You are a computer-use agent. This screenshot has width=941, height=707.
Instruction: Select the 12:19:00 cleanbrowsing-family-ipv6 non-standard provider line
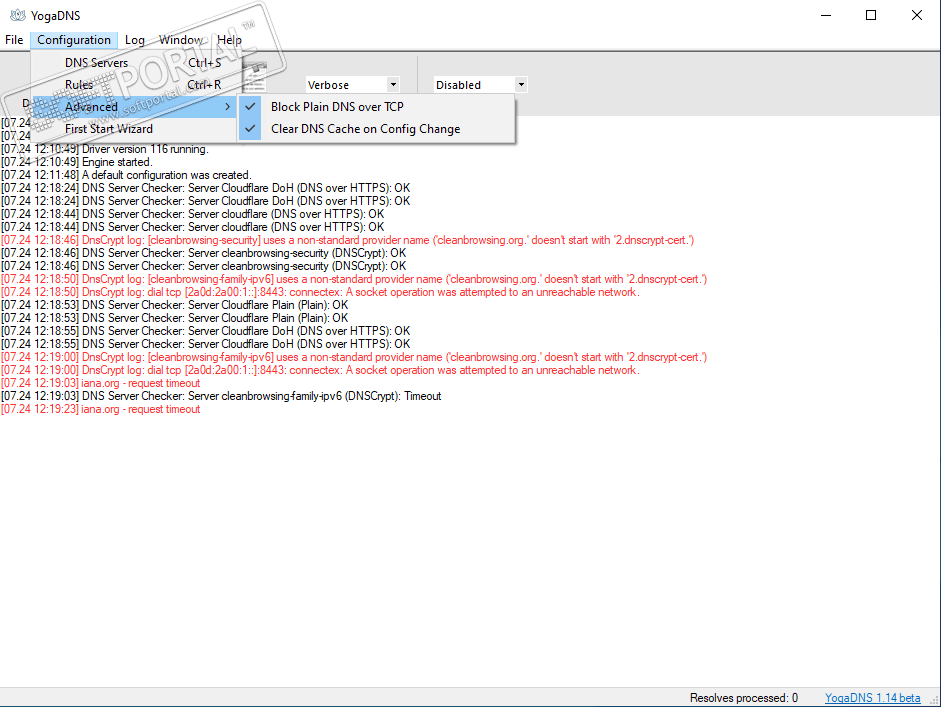coord(354,357)
